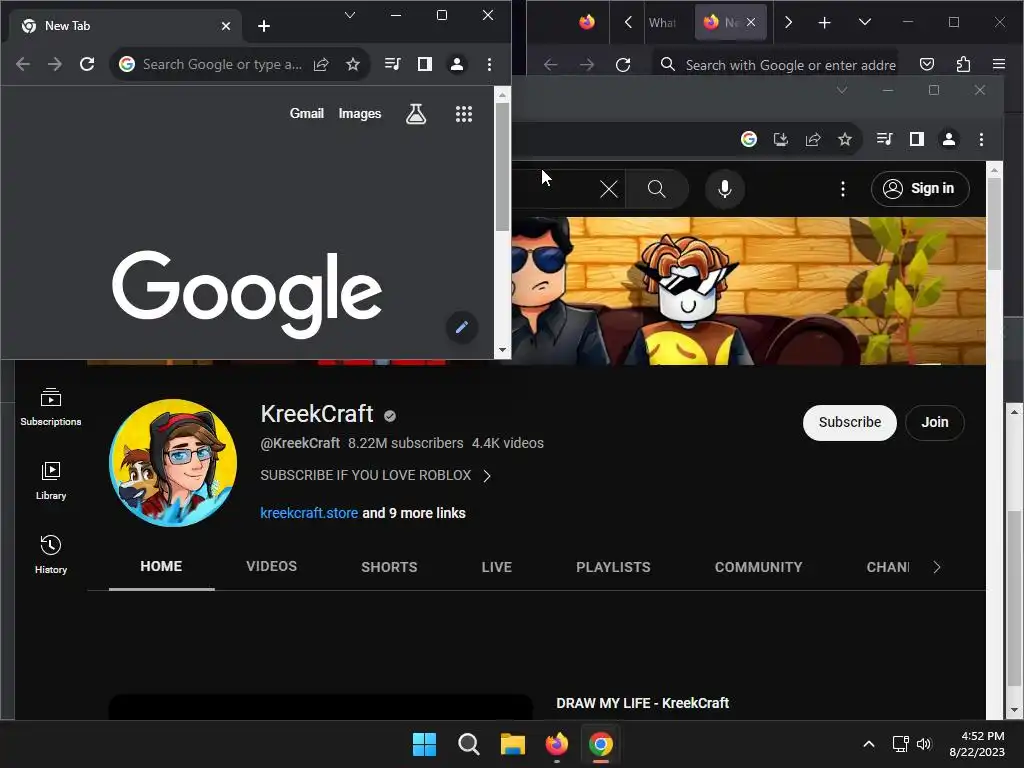1024x768 pixels.
Task: Open the COMMUNITY channel tab
Action: coord(758,567)
